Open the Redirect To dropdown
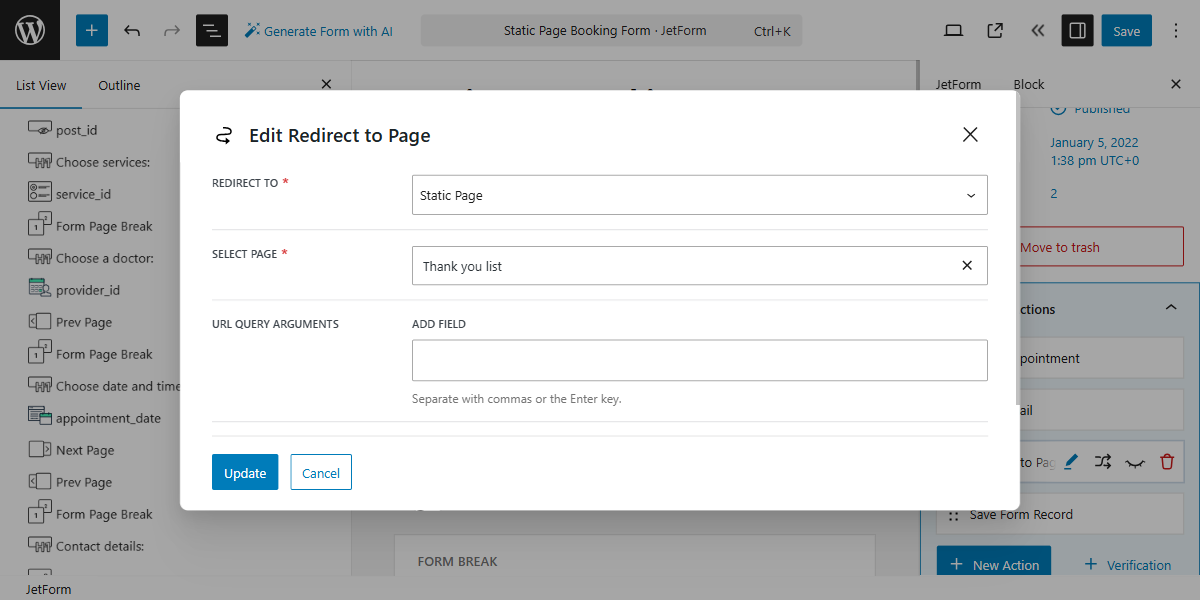1200x600 pixels. click(699, 195)
